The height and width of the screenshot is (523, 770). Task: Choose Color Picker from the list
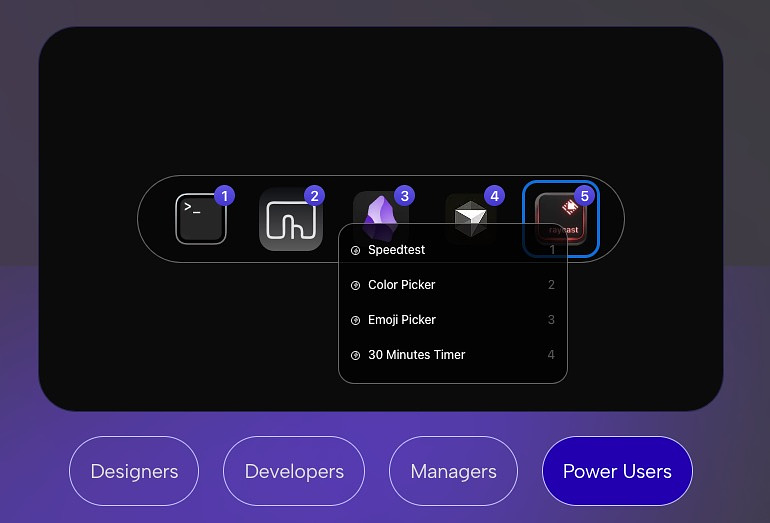point(453,285)
